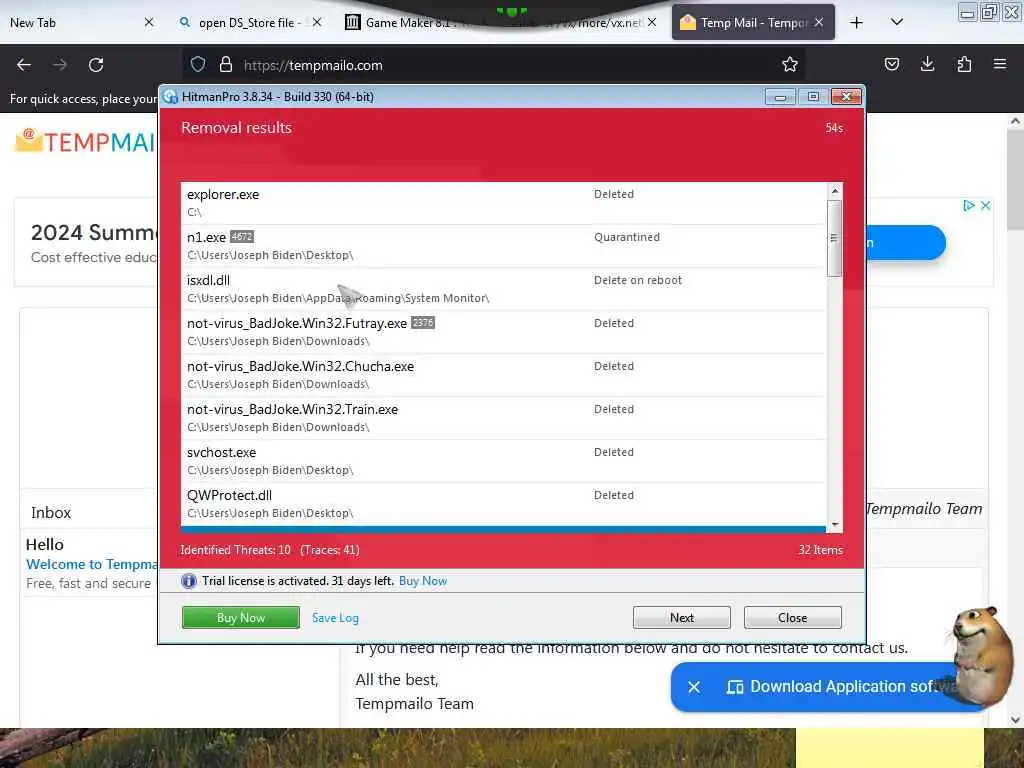Select the BadJoke.Win32.Futray.exe row
Image resolution: width=1024 pixels, height=768 pixels.
(x=503, y=332)
